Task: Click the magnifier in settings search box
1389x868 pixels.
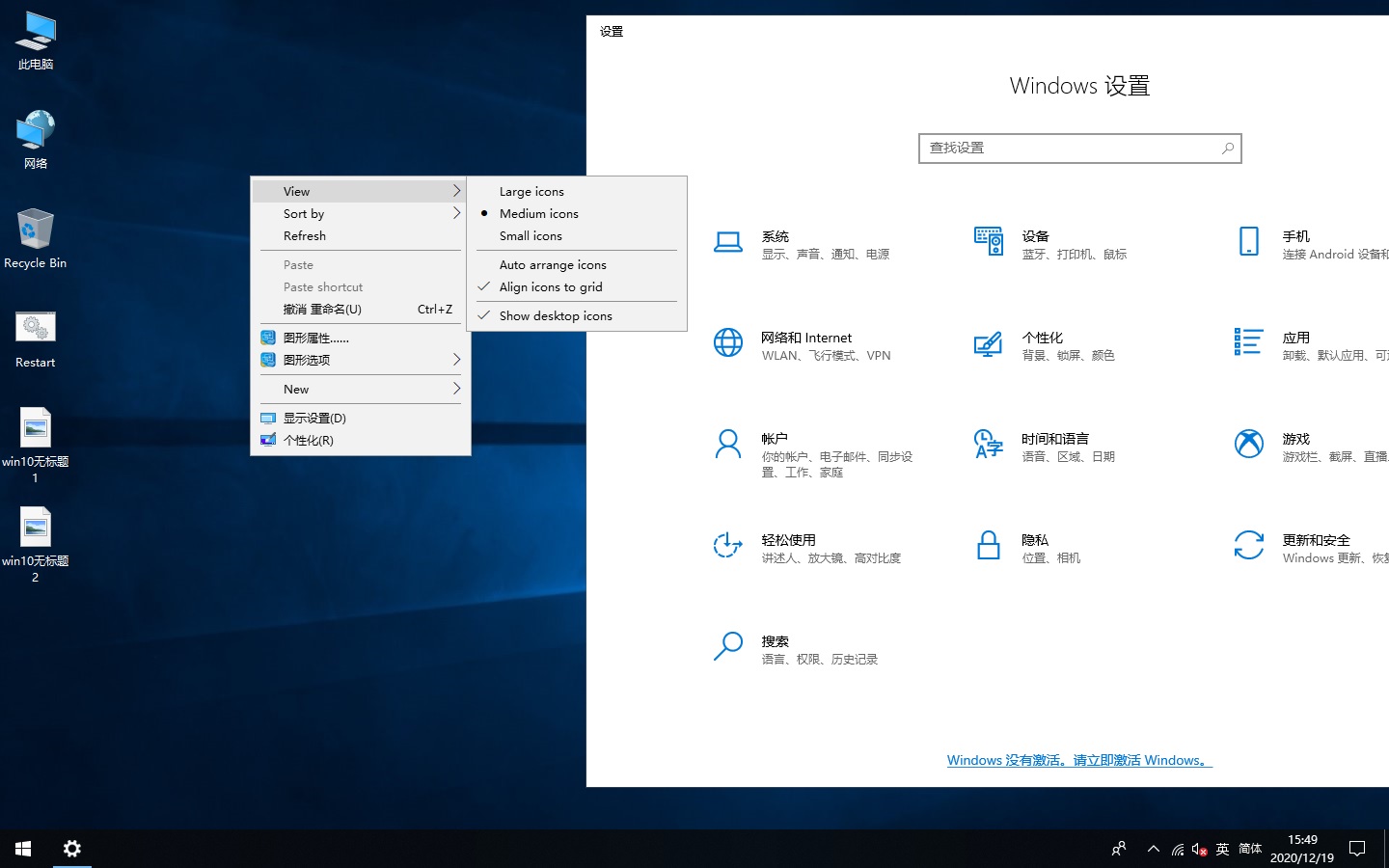Action: click(1228, 148)
